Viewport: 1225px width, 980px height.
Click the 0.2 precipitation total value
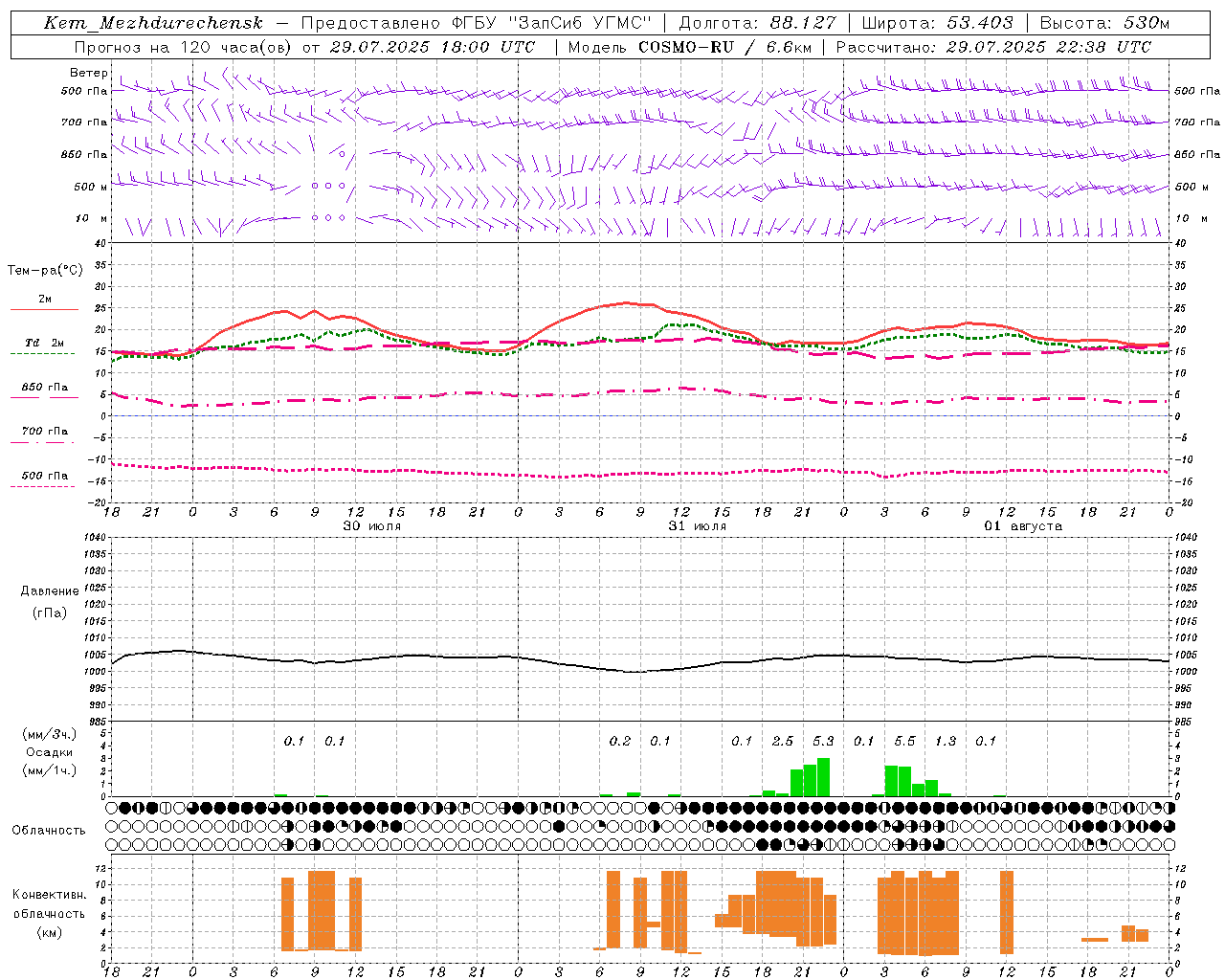[620, 741]
